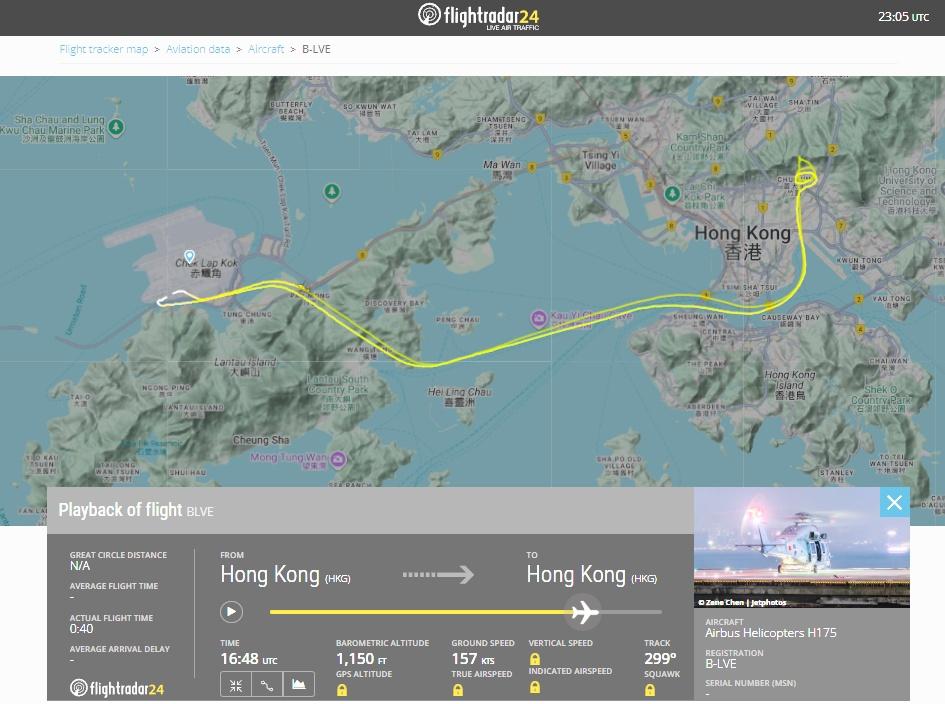Open the altitude speed graph icon
Screen dimensions: 945x704
pyautogui.click(x=298, y=685)
